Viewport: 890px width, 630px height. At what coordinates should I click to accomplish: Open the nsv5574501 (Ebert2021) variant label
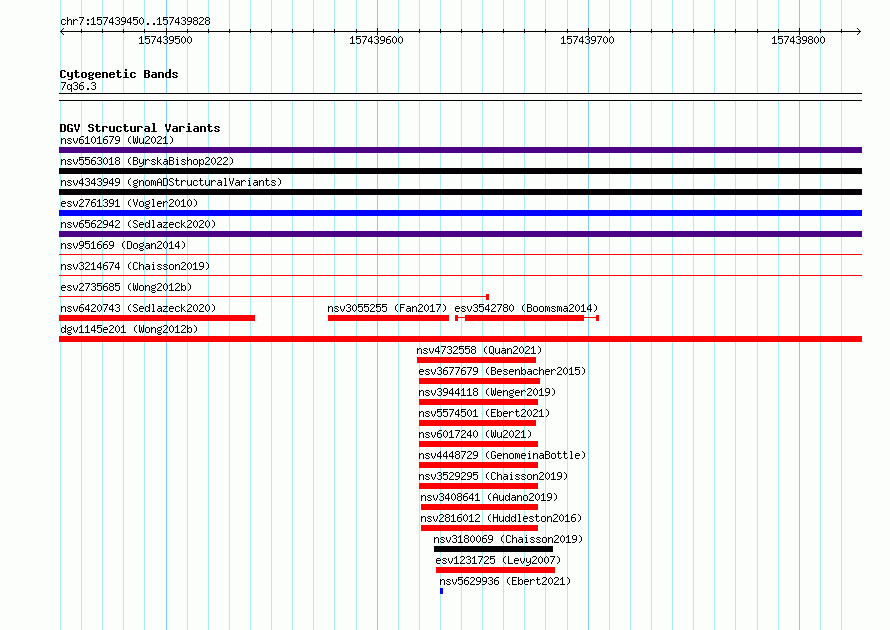coord(484,413)
